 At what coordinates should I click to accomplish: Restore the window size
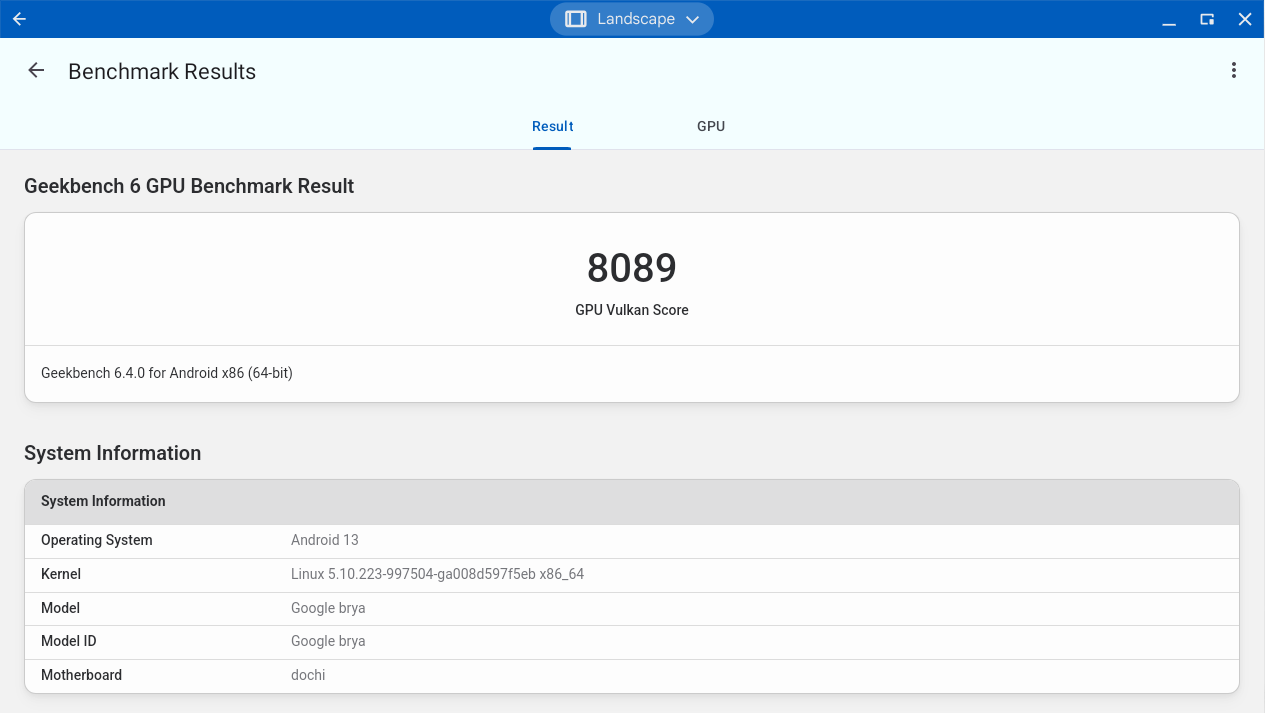(x=1207, y=19)
